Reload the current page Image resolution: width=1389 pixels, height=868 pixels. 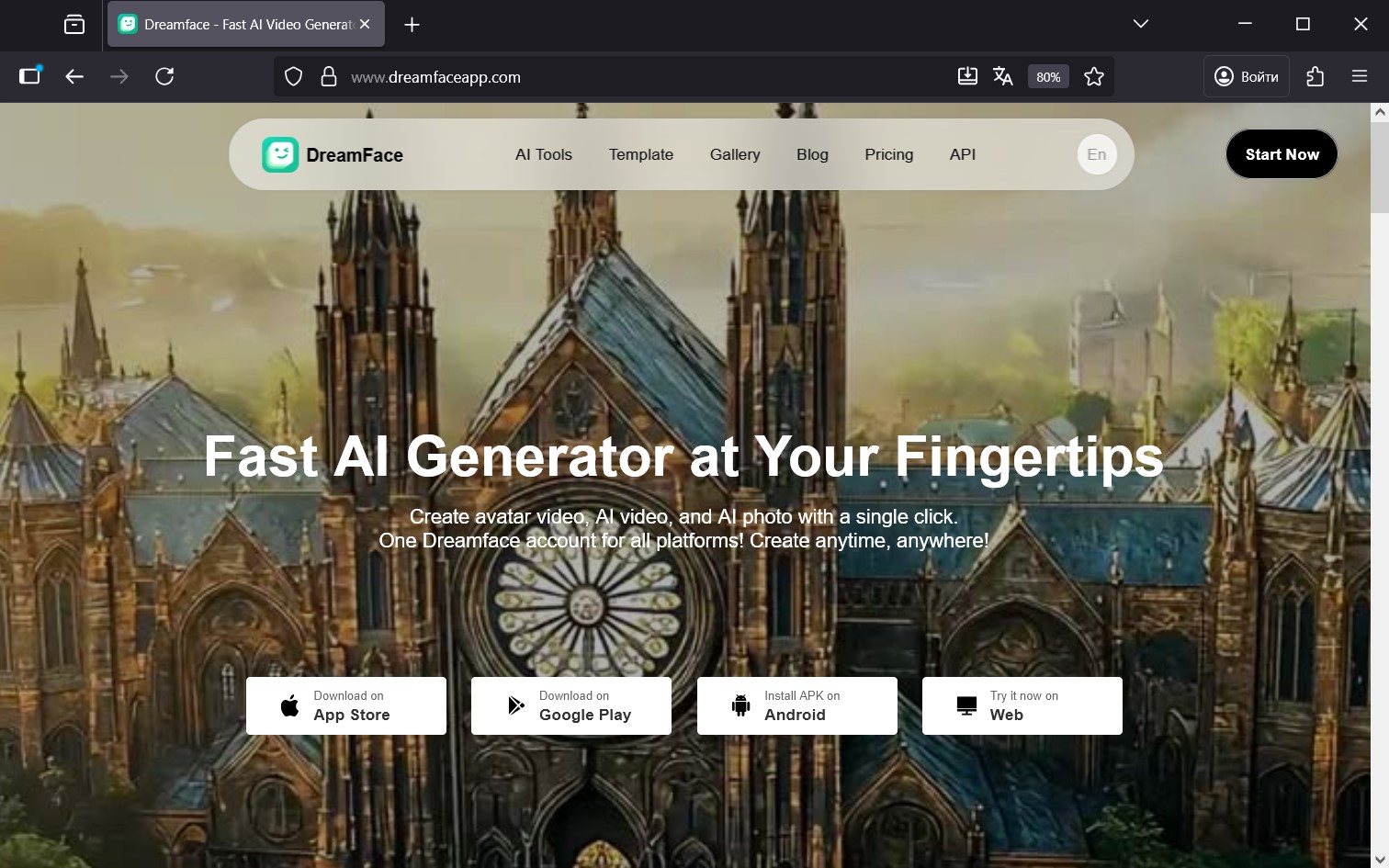(164, 77)
